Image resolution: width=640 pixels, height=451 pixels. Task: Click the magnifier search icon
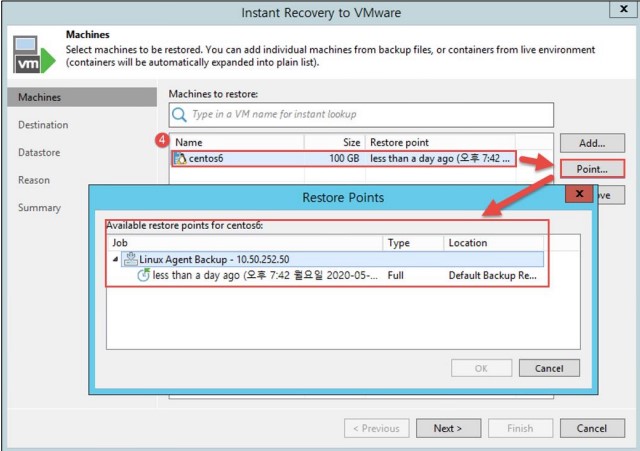179,115
